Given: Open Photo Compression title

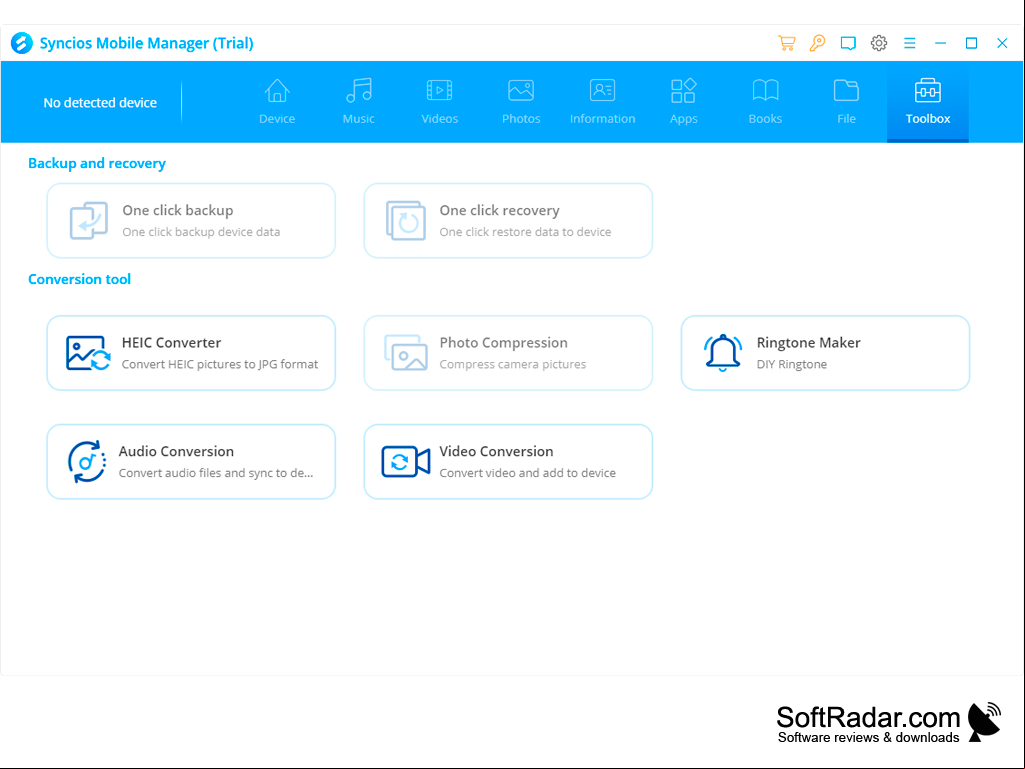Looking at the screenshot, I should (503, 343).
